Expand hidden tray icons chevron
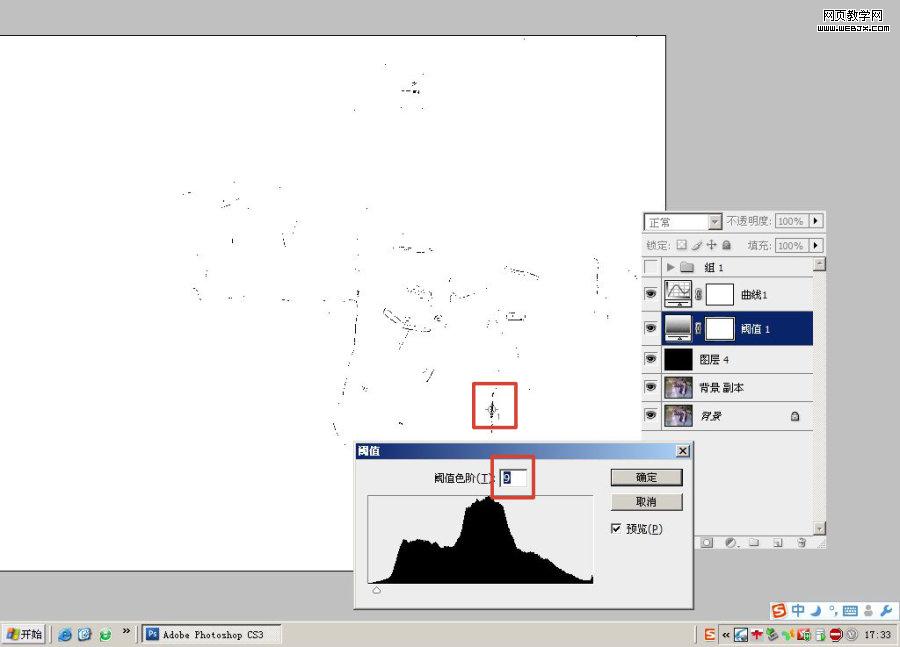The width and height of the screenshot is (900, 647). click(726, 634)
